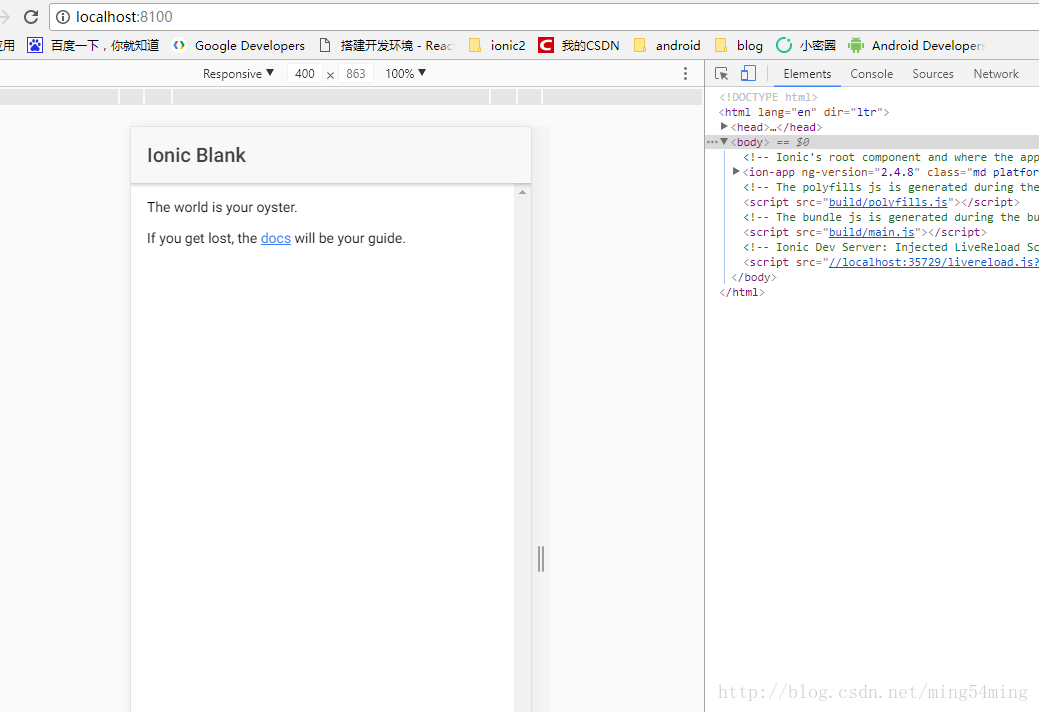This screenshot has height=712, width=1039.
Task: Open the Android Developers bookmark
Action: pyautogui.click(x=917, y=45)
